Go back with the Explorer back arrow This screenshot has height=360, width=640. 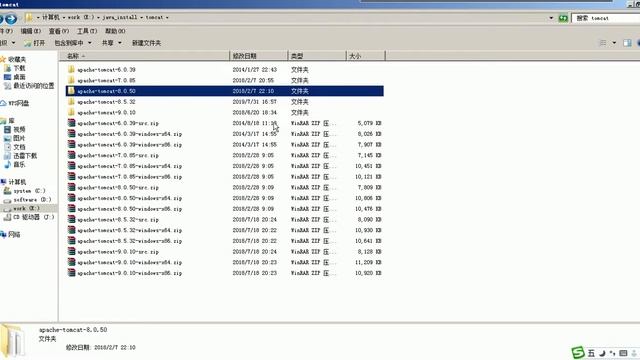pyautogui.click(x=1, y=18)
